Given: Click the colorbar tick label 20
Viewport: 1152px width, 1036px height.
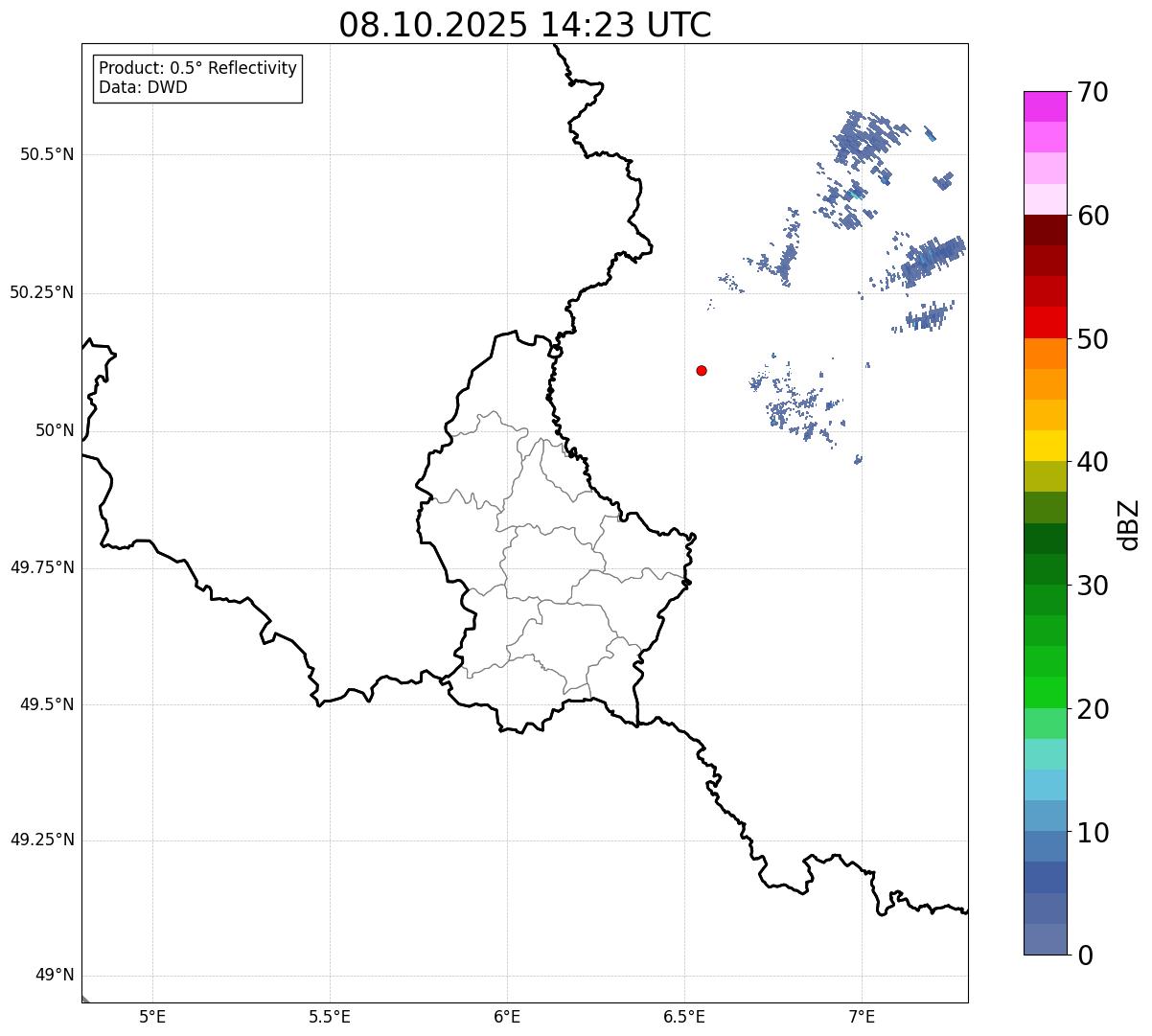Looking at the screenshot, I should tap(1093, 709).
